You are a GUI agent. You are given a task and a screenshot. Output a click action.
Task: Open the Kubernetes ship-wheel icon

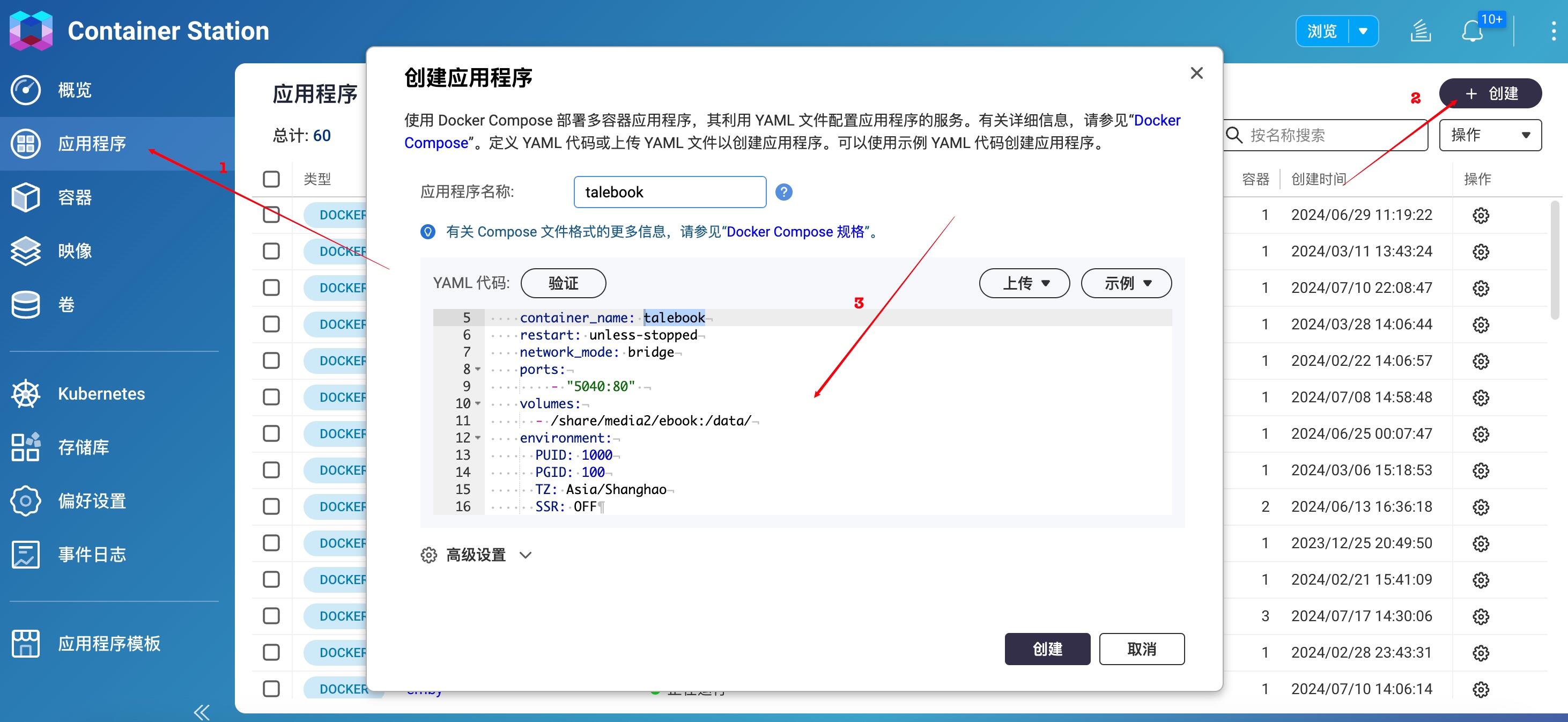(x=25, y=393)
